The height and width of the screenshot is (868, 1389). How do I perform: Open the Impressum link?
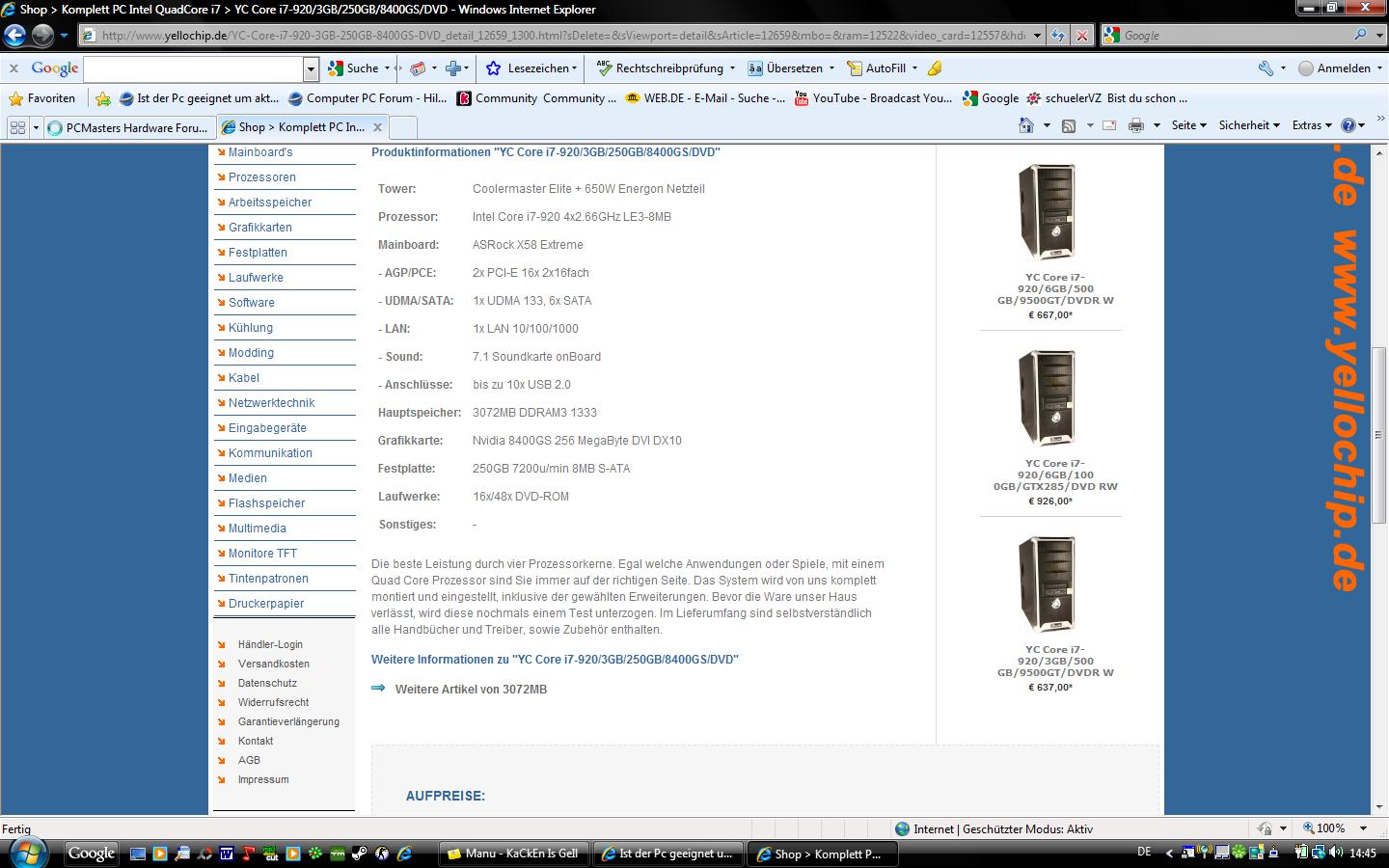pos(263,779)
